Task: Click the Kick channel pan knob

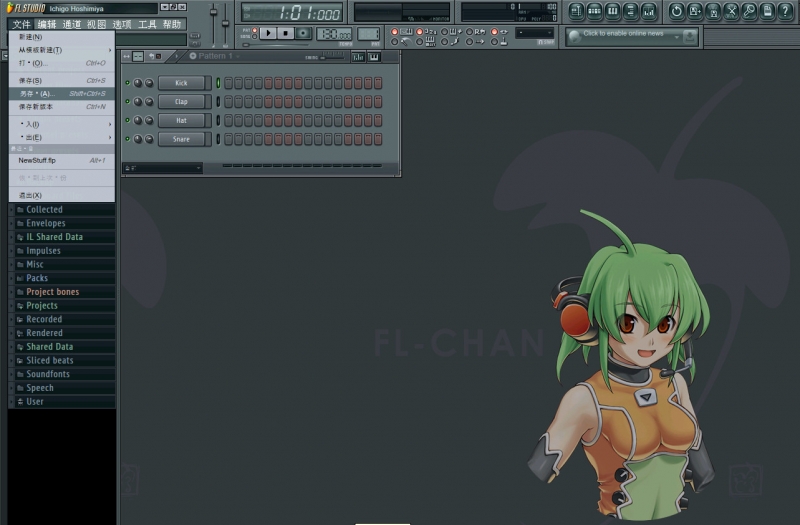Action: coord(138,83)
